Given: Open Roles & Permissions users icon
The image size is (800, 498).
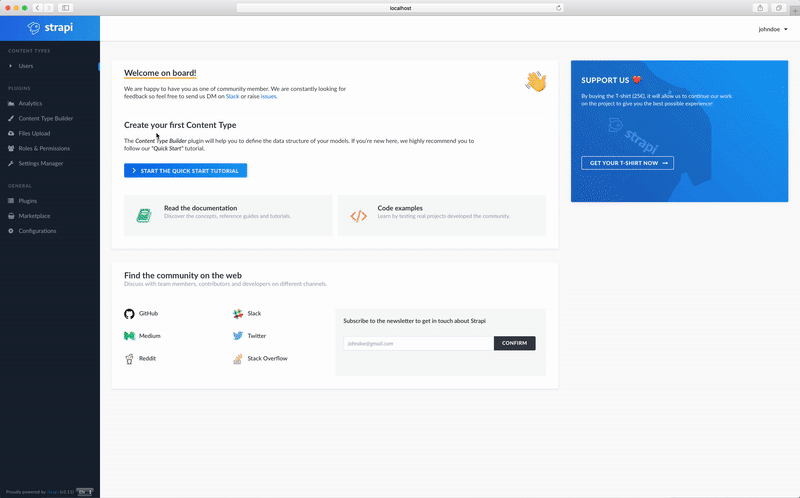Looking at the screenshot, I should (x=11, y=148).
